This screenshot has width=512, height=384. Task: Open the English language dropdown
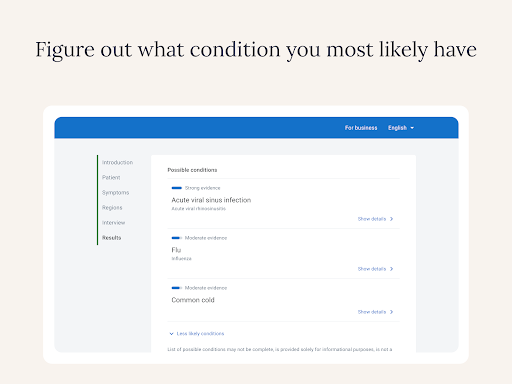[x=401, y=128]
